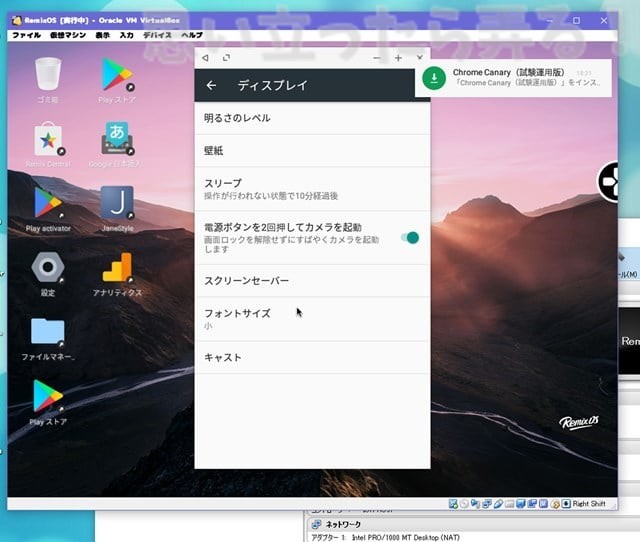
Task: Click the keyboard capture icon beside Right Shift
Action: (566, 504)
